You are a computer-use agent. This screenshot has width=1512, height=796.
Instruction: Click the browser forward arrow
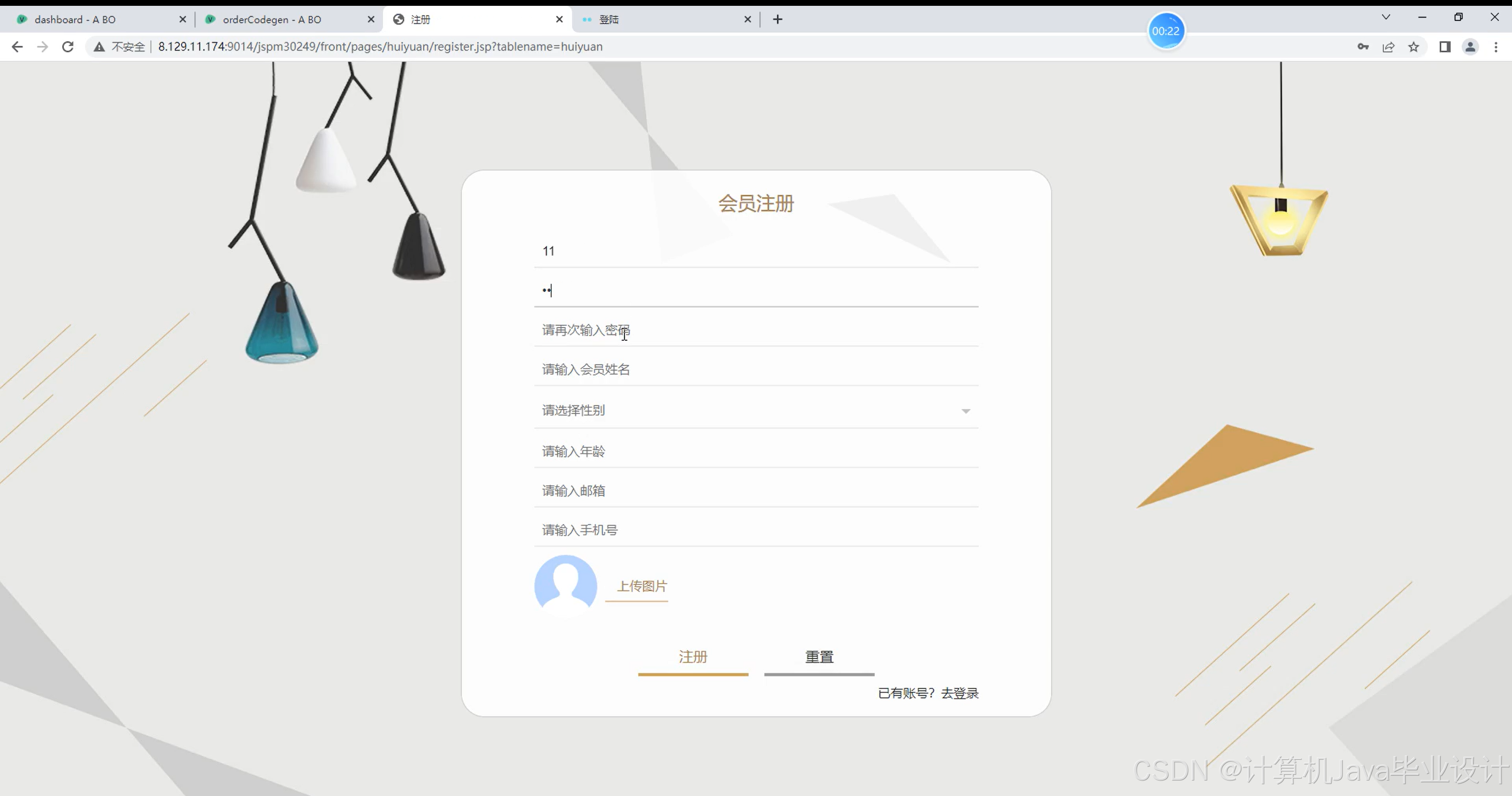pos(42,47)
